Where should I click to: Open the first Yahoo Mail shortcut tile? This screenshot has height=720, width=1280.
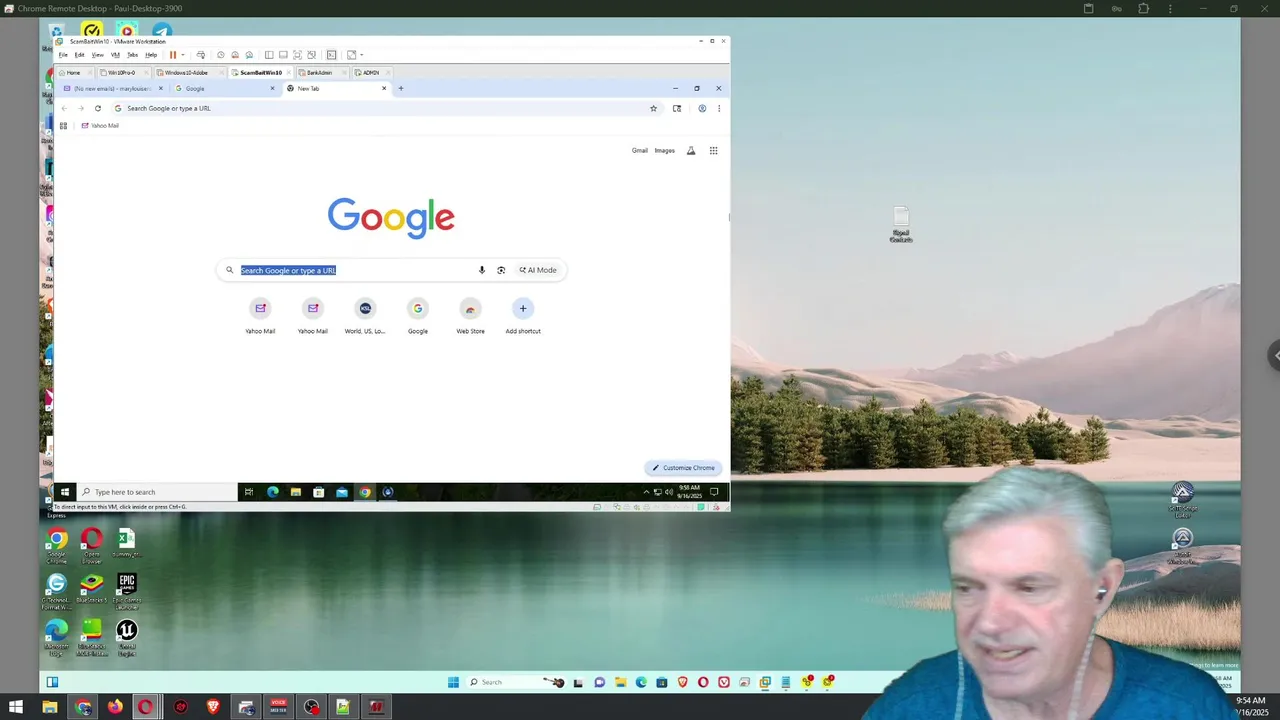click(260, 316)
